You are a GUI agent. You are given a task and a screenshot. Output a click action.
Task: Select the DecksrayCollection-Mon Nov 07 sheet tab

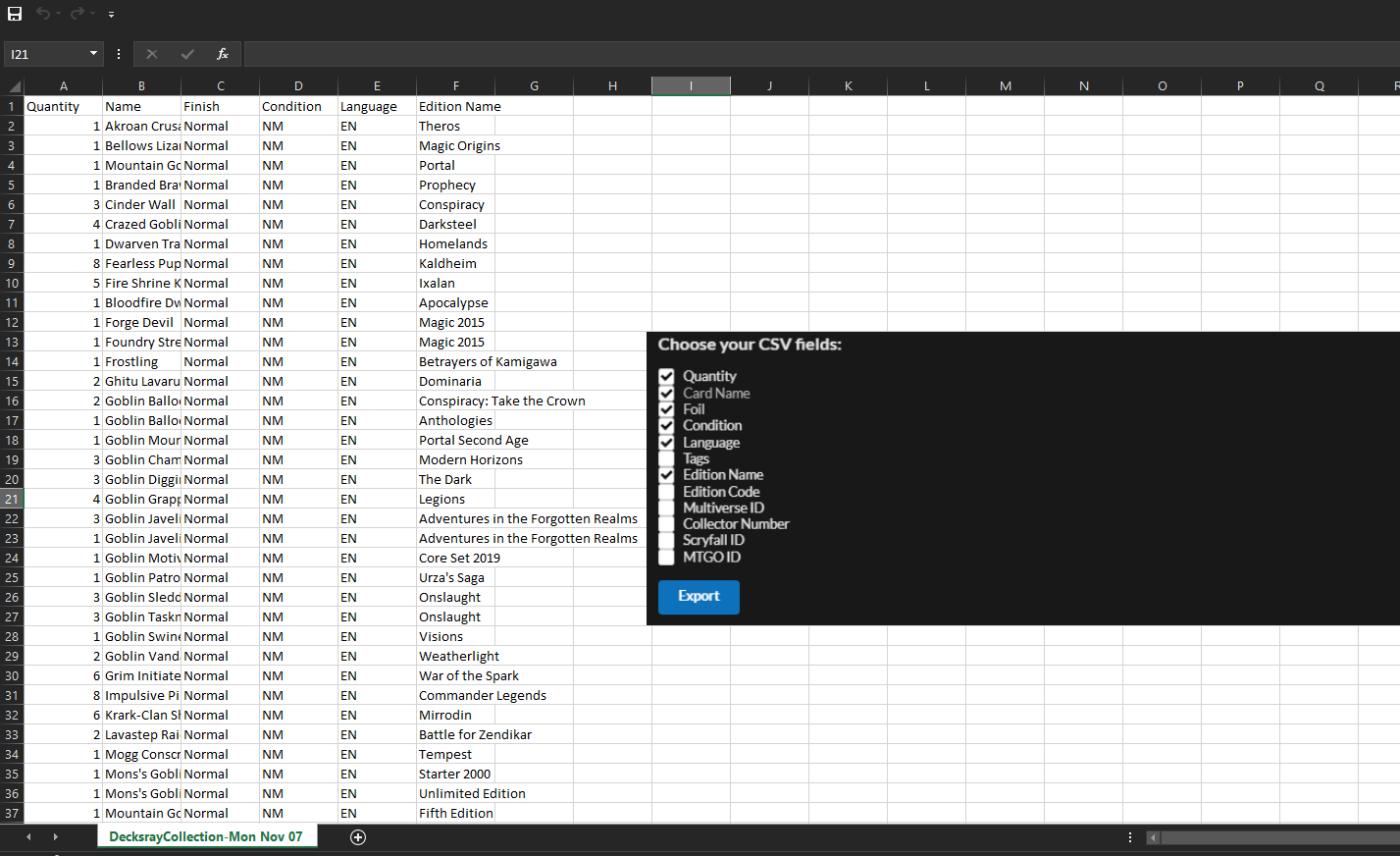206,836
